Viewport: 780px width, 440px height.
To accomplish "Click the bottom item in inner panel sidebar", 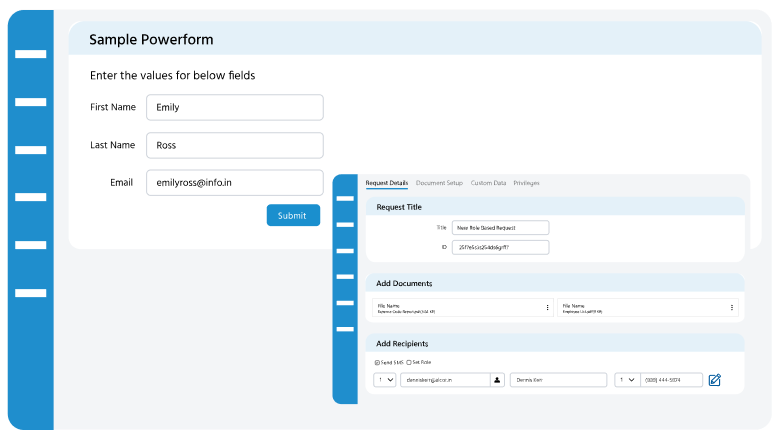I will tap(345, 328).
